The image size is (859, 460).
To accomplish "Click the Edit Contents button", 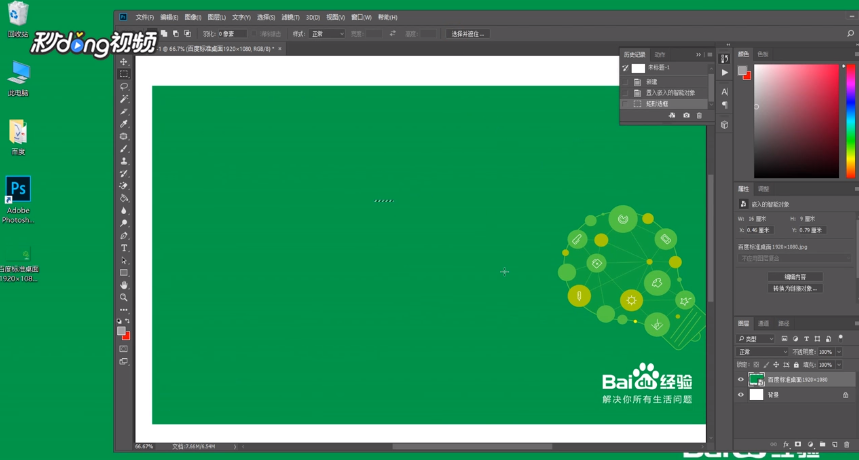I will 795,277.
